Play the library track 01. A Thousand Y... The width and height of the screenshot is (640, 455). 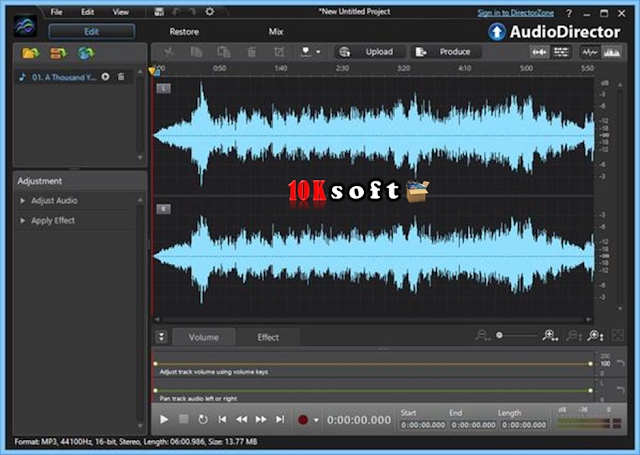(105, 77)
